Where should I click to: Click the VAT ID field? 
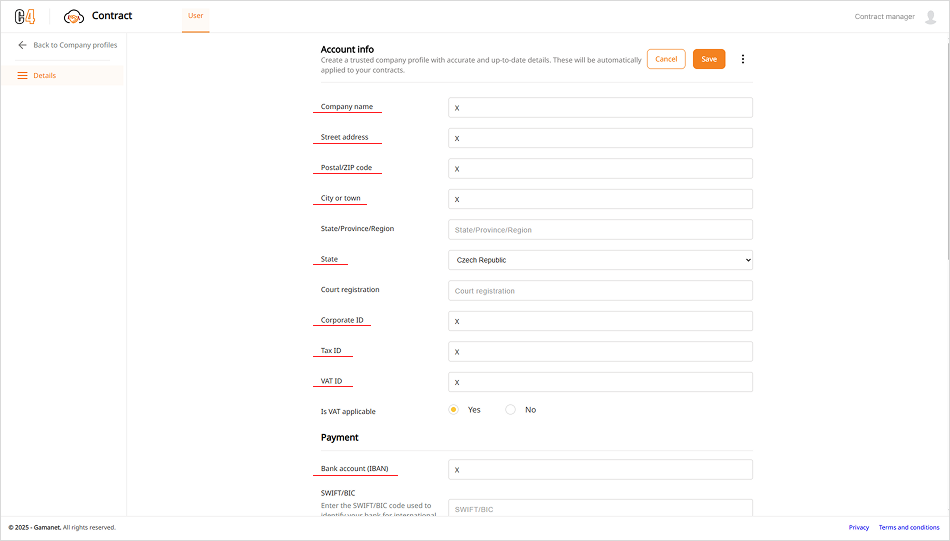[x=600, y=382]
